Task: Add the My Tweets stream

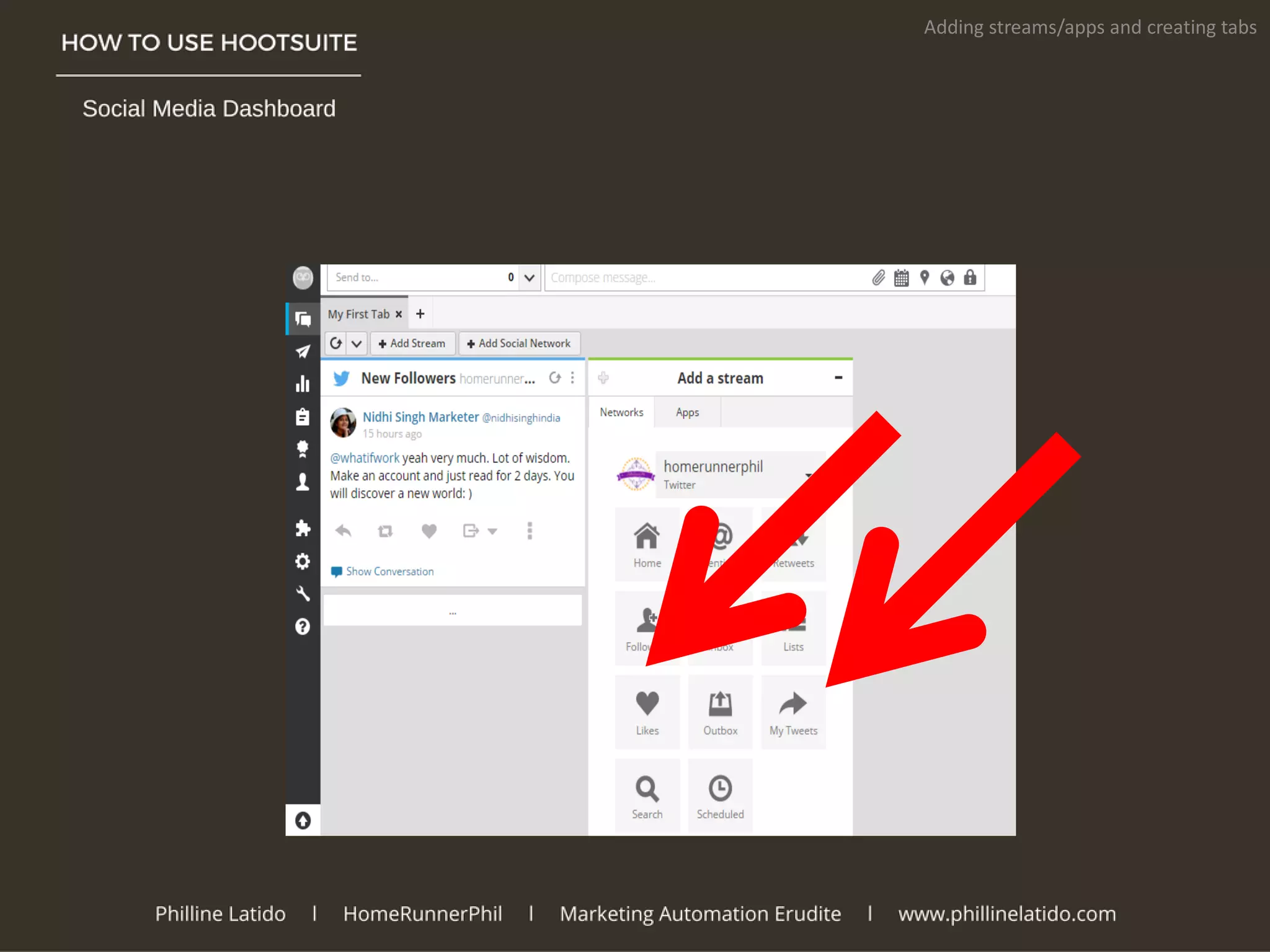Action: [793, 712]
